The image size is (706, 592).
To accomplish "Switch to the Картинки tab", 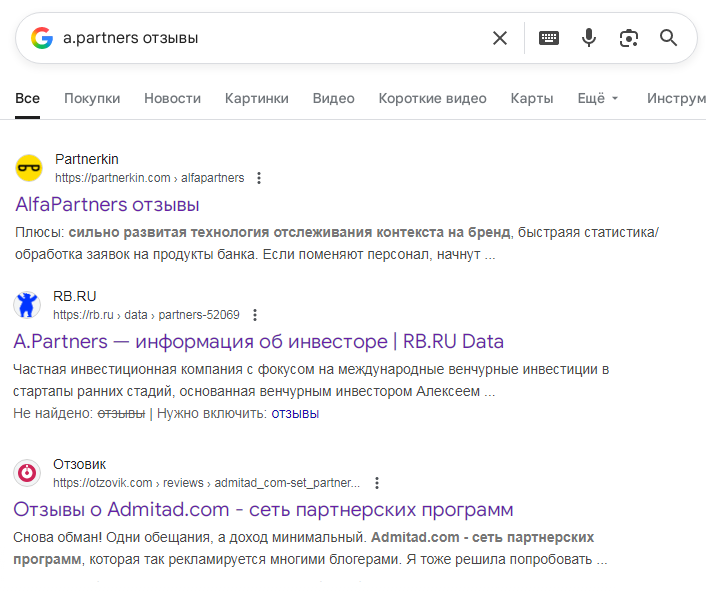I will pyautogui.click(x=256, y=98).
